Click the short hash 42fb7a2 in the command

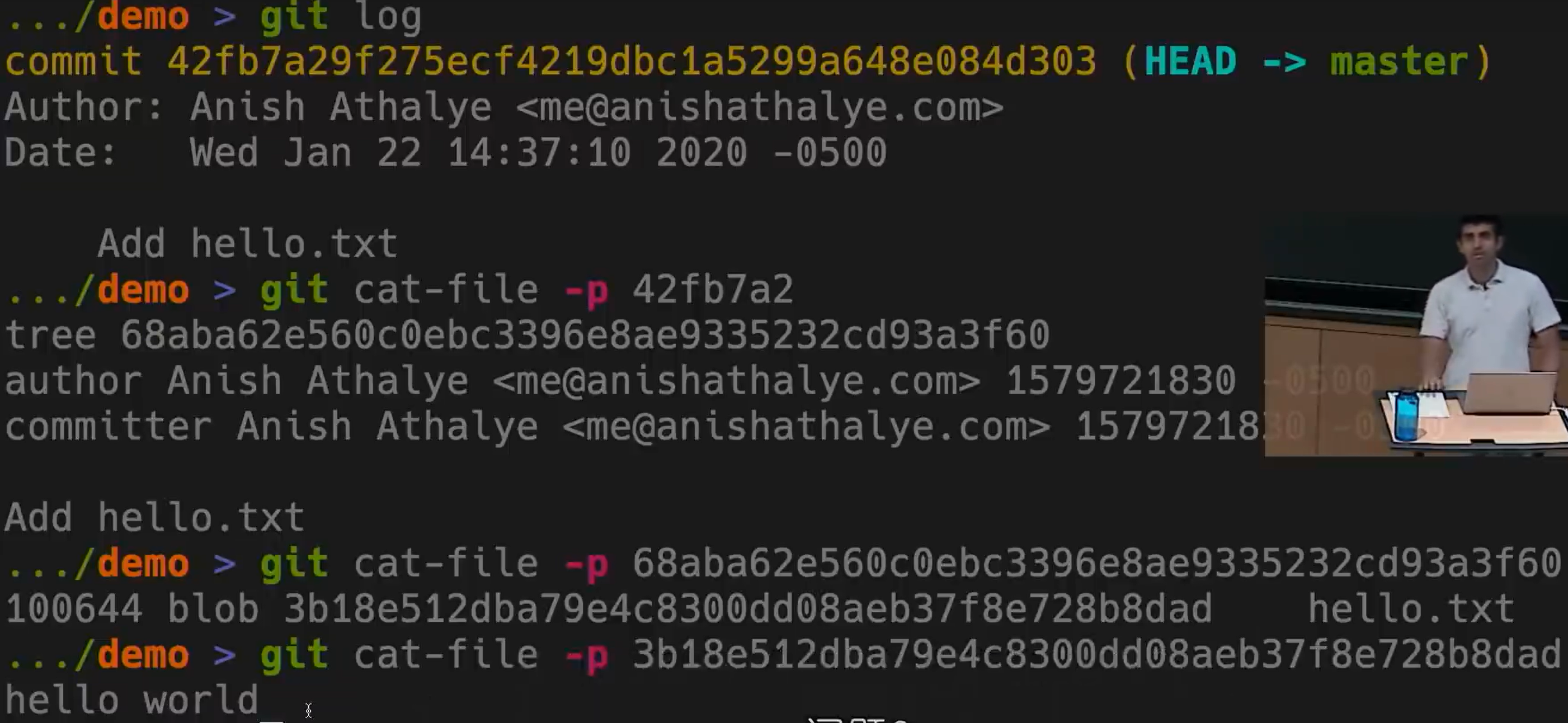click(x=713, y=289)
